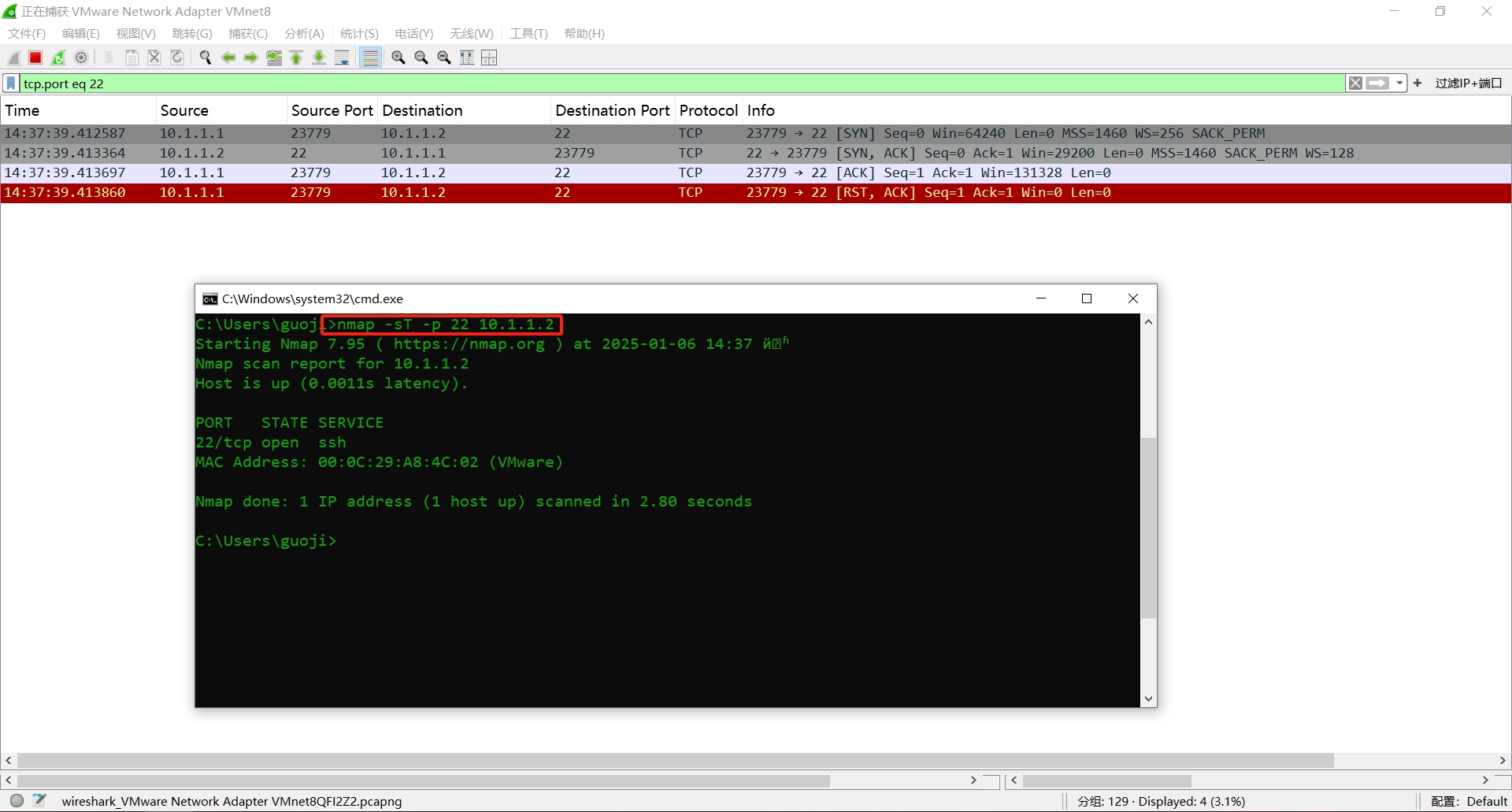Restart the current capture

coord(58,57)
